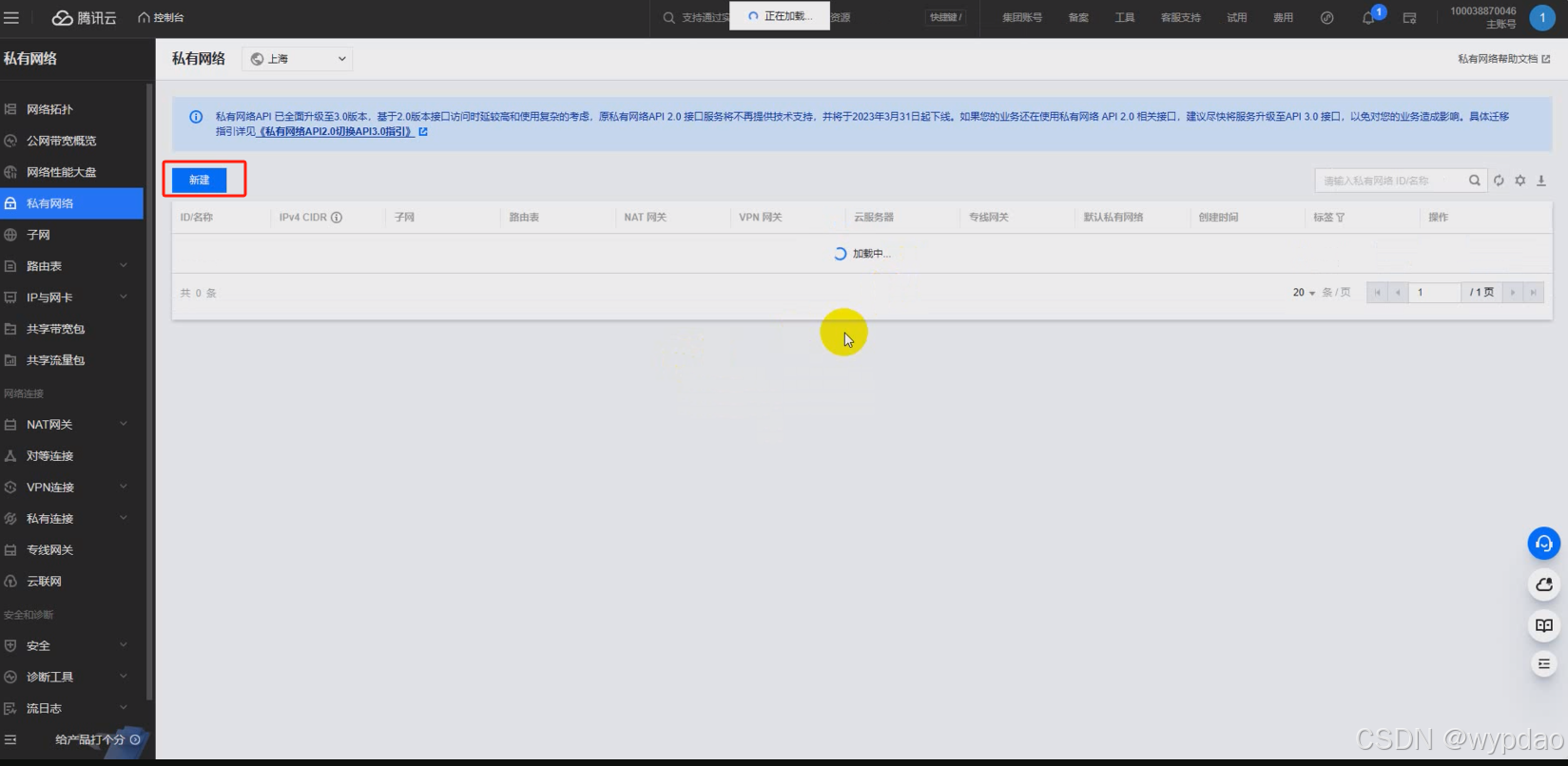The height and width of the screenshot is (766, 1568).
Task: Open customer service headset floating button
Action: [1544, 544]
